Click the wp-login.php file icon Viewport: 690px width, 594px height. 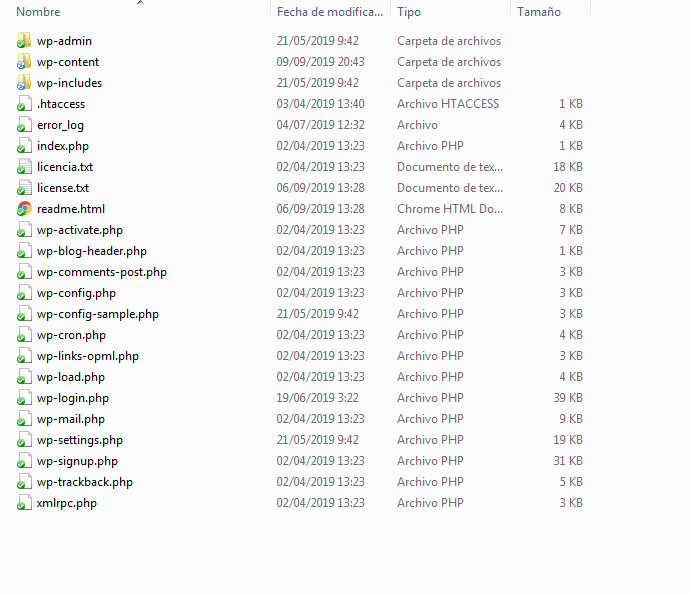pos(24,398)
